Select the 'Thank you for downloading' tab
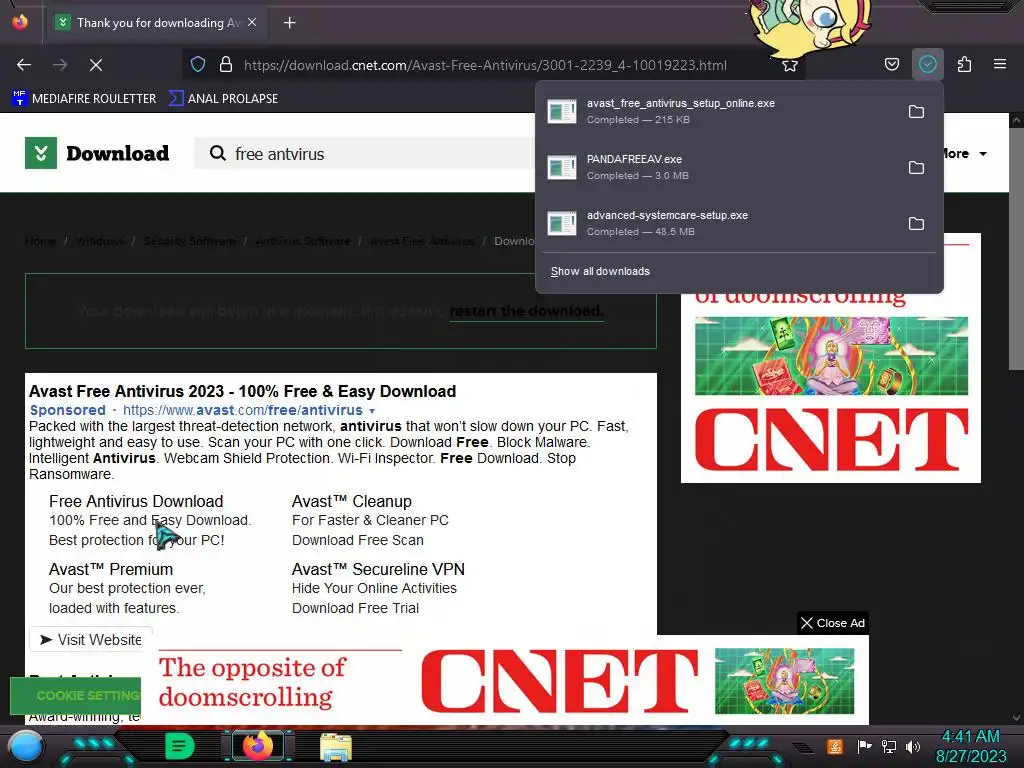 coord(157,23)
